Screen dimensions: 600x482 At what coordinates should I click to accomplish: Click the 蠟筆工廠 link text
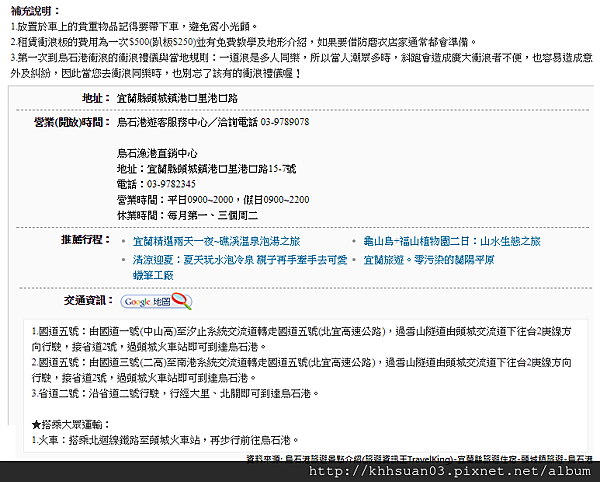pyautogui.click(x=153, y=275)
